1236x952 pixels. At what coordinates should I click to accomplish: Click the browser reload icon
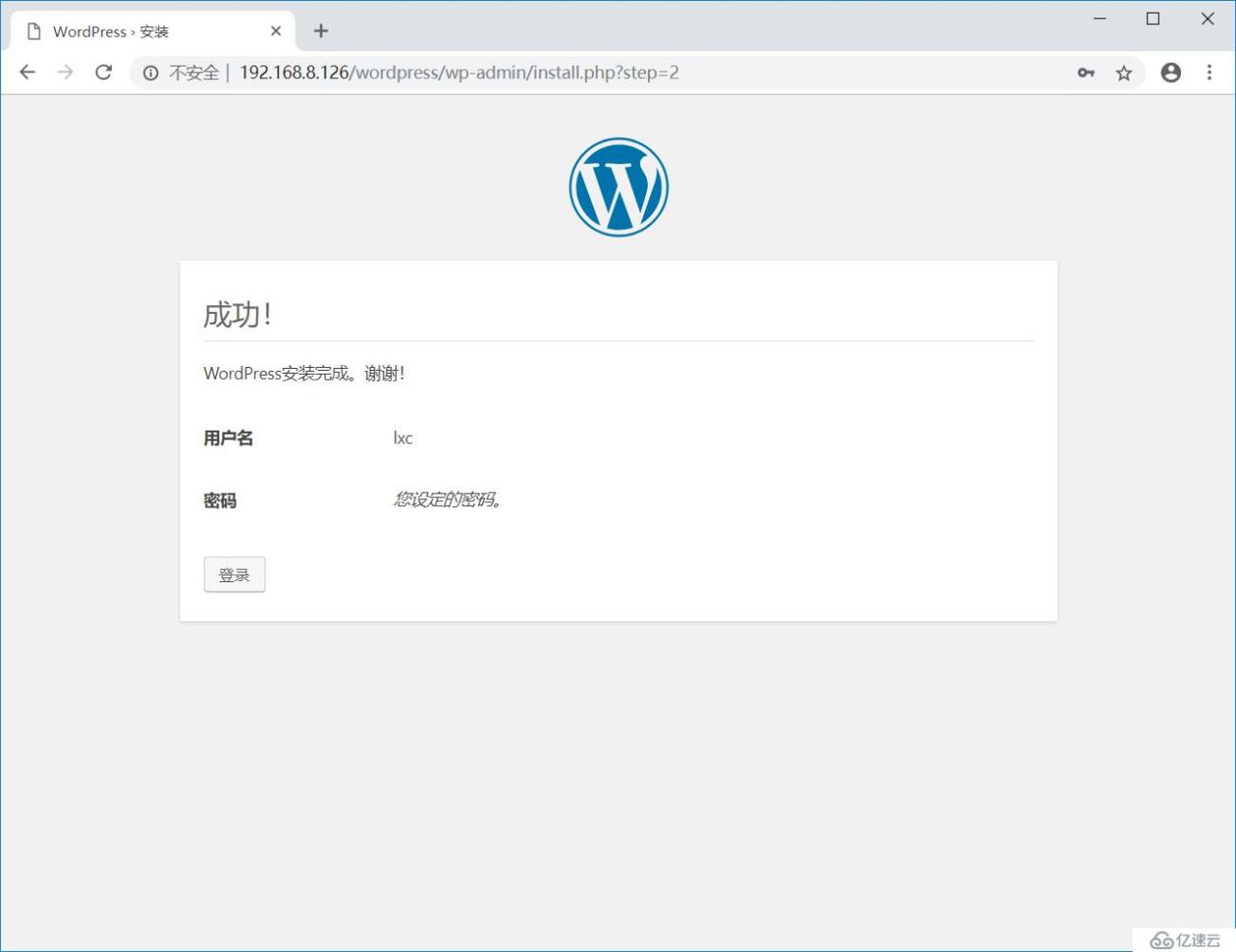(x=103, y=71)
